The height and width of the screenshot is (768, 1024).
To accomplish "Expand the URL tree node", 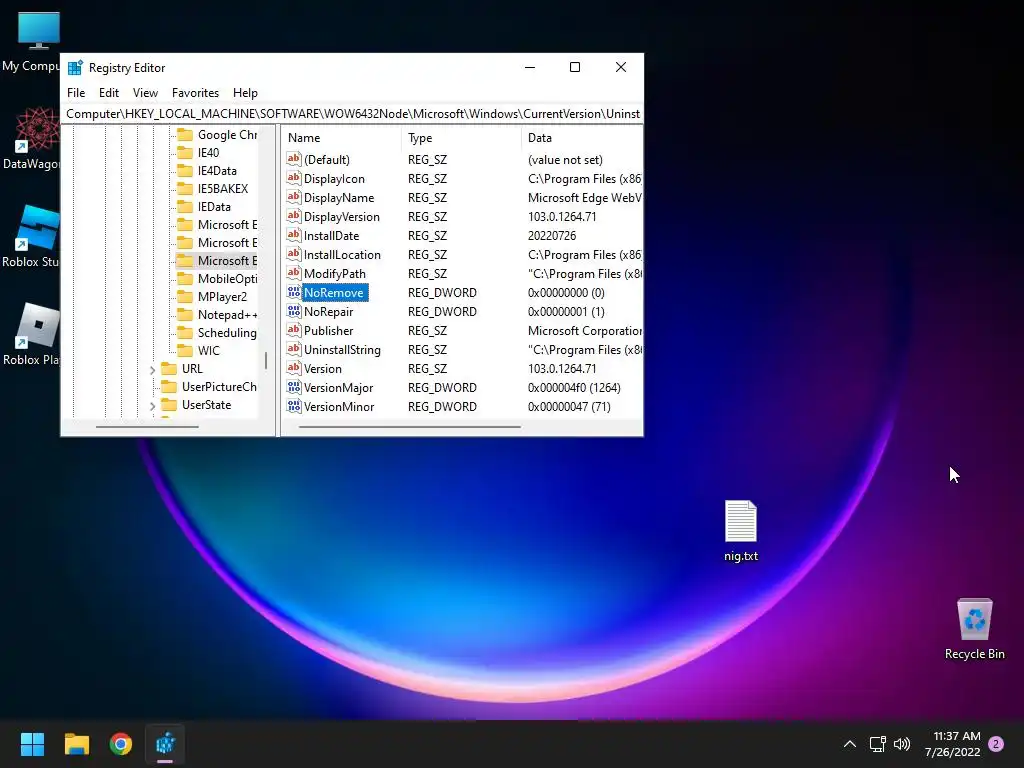I will 152,370.
